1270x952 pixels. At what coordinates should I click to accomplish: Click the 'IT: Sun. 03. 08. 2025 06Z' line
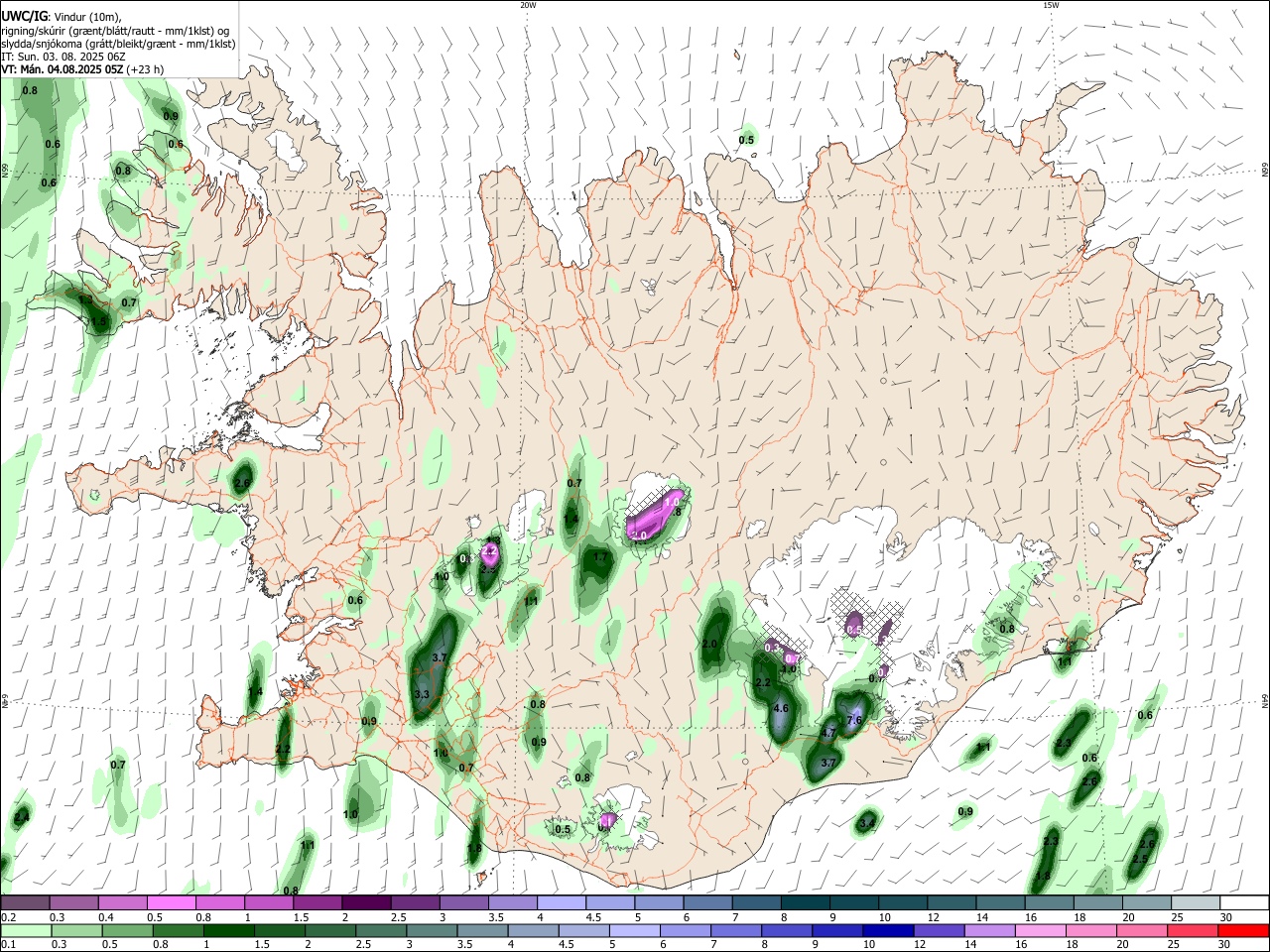click(63, 57)
